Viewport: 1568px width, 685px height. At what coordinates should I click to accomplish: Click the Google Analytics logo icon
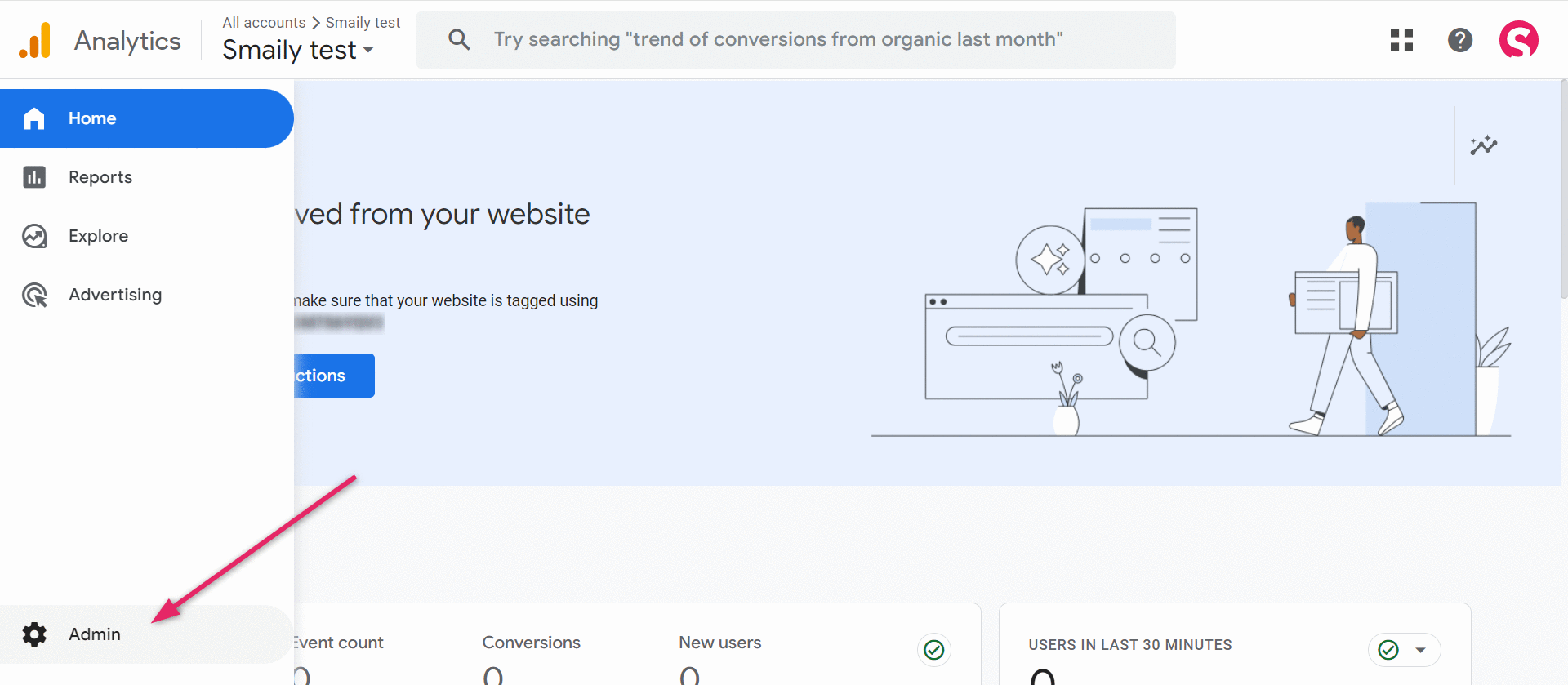35,40
